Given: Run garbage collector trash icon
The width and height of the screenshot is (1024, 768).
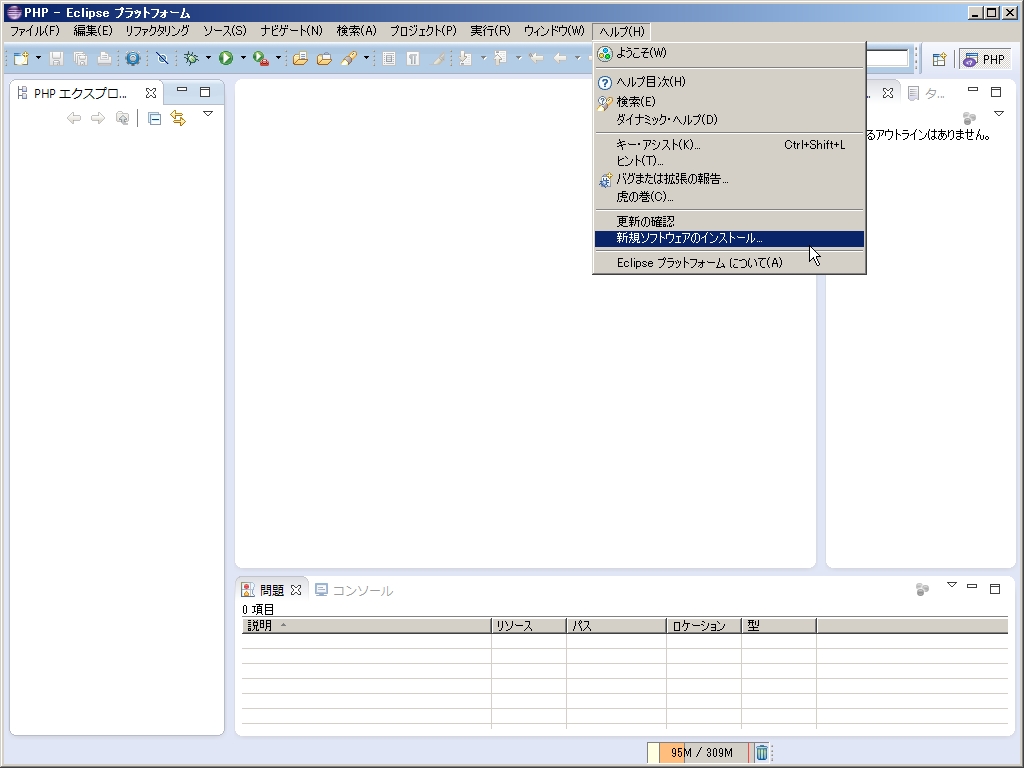Looking at the screenshot, I should [x=761, y=752].
